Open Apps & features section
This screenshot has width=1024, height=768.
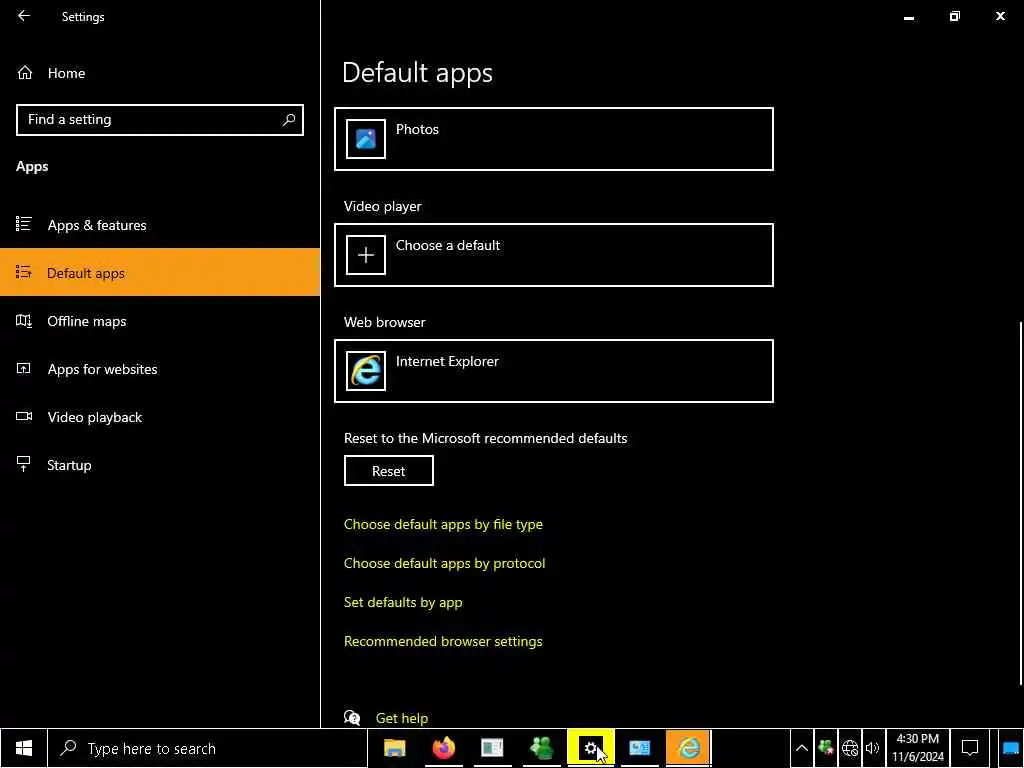(160, 225)
